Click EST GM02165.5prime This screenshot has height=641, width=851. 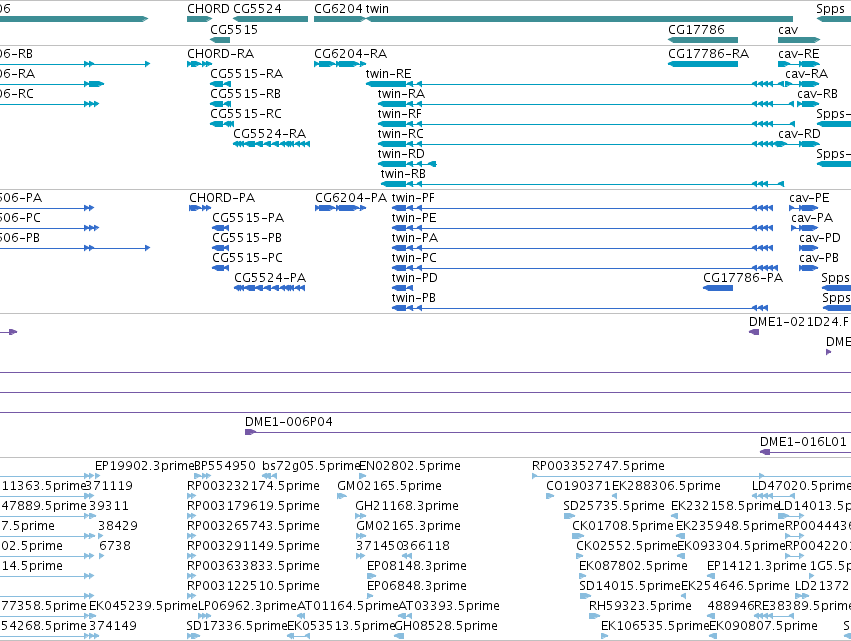pos(390,486)
